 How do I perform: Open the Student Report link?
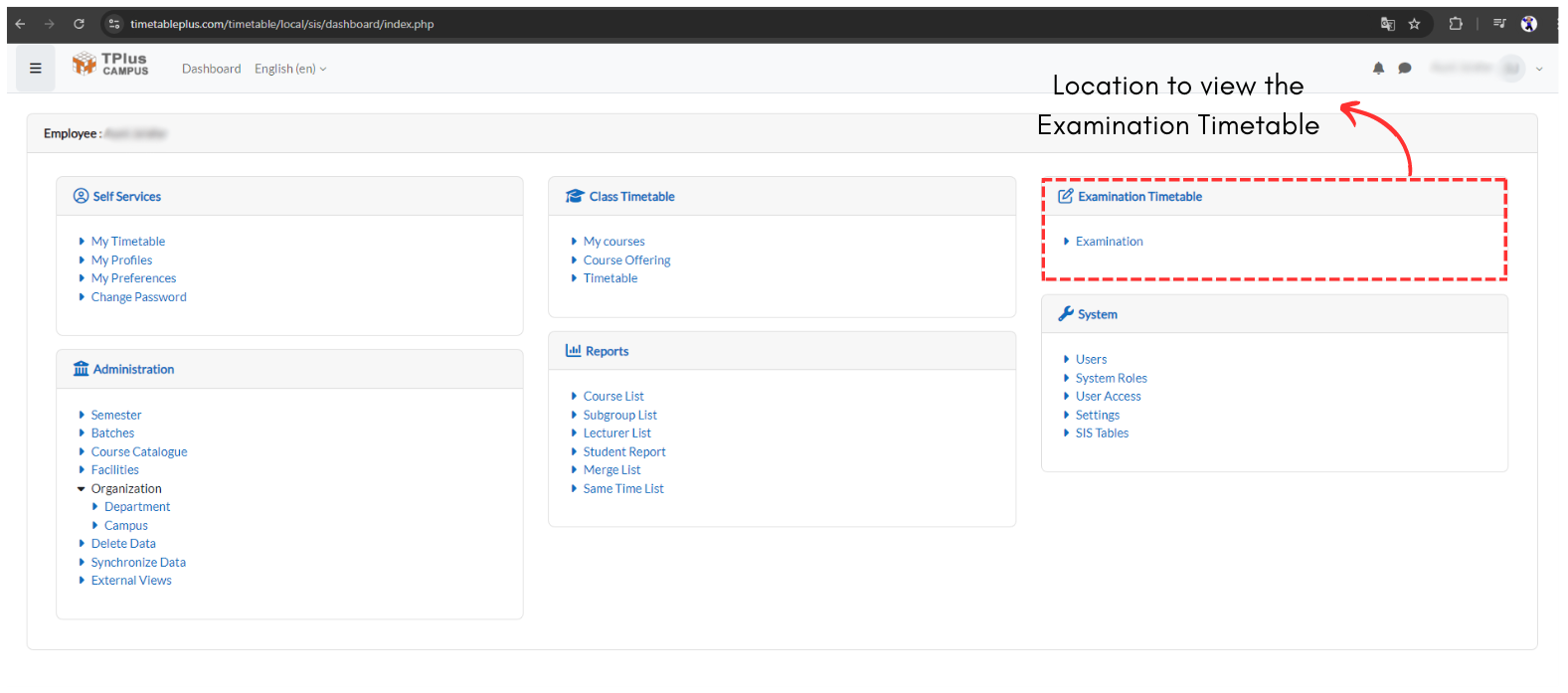[x=624, y=452]
